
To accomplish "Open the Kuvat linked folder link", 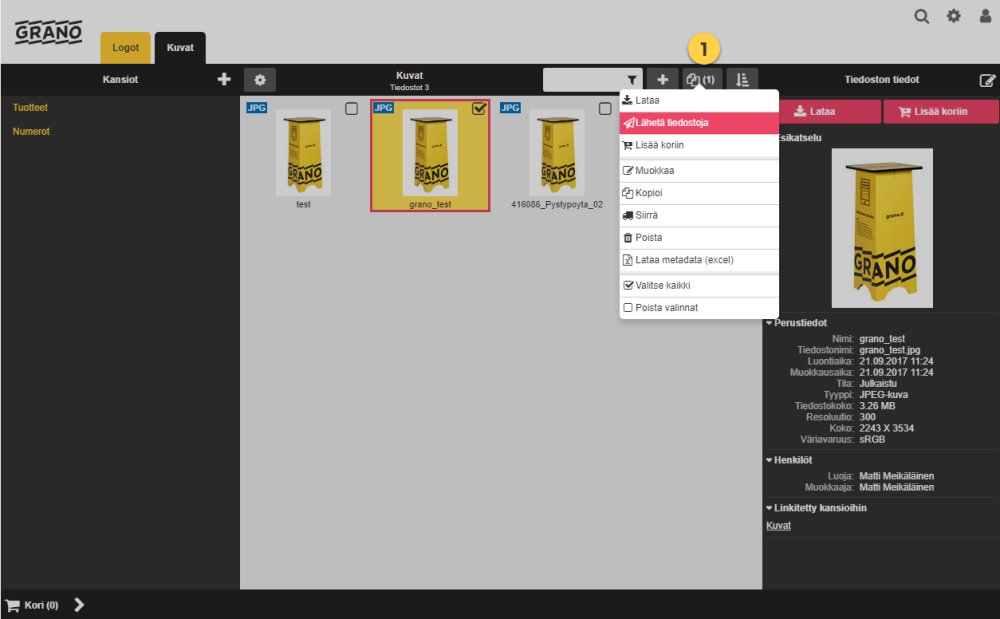I will point(778,525).
